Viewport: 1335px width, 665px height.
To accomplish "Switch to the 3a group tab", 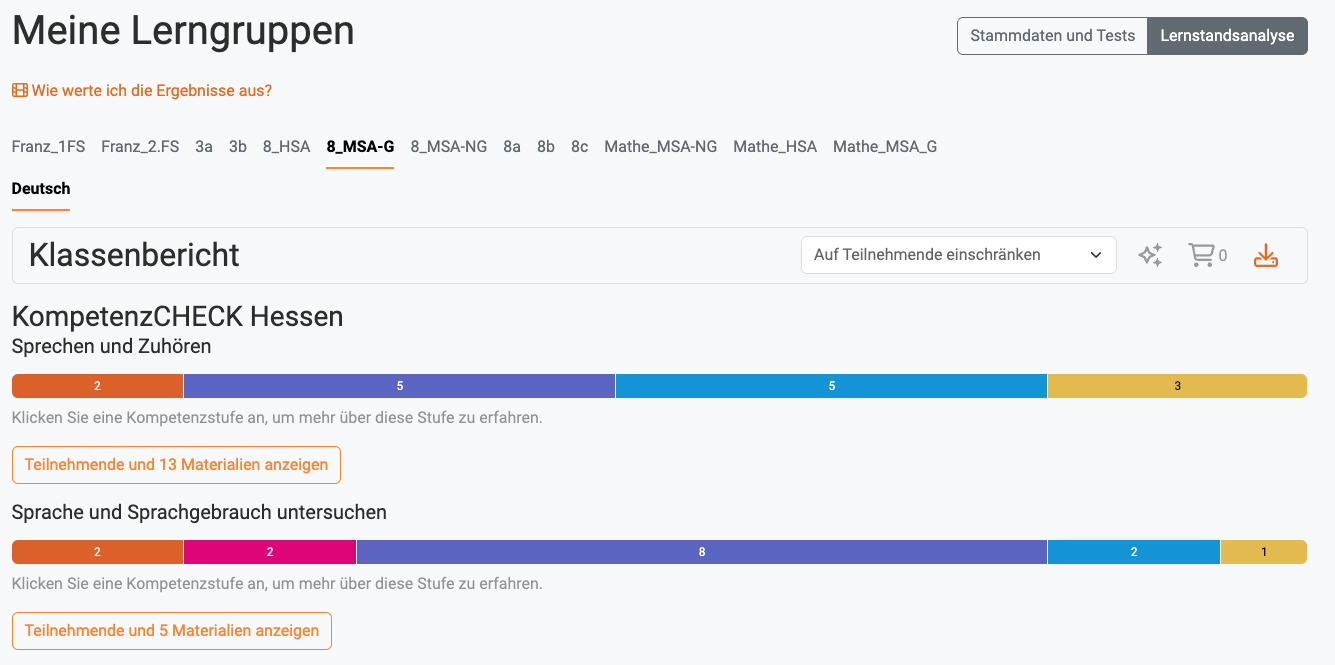I will click(x=204, y=147).
